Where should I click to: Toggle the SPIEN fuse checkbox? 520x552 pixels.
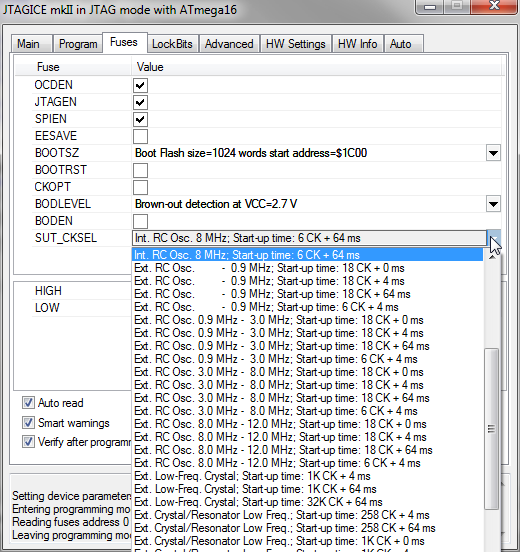pos(140,119)
